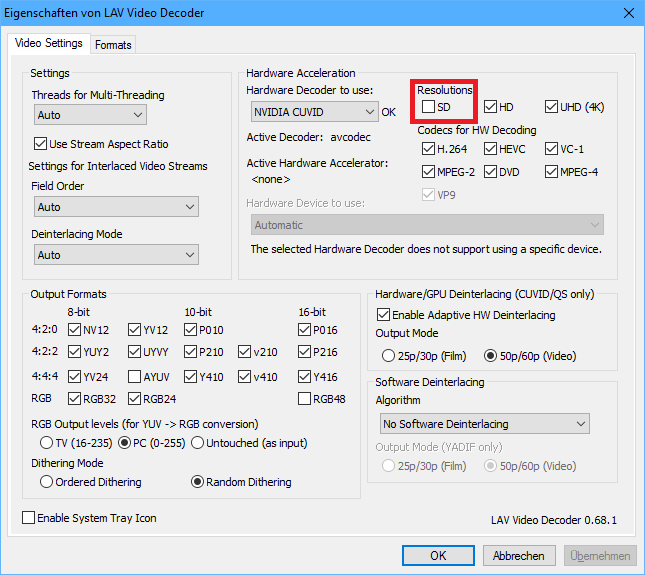Image resolution: width=645 pixels, height=575 pixels.
Task: Select the Video Settings tab
Action: (x=49, y=43)
